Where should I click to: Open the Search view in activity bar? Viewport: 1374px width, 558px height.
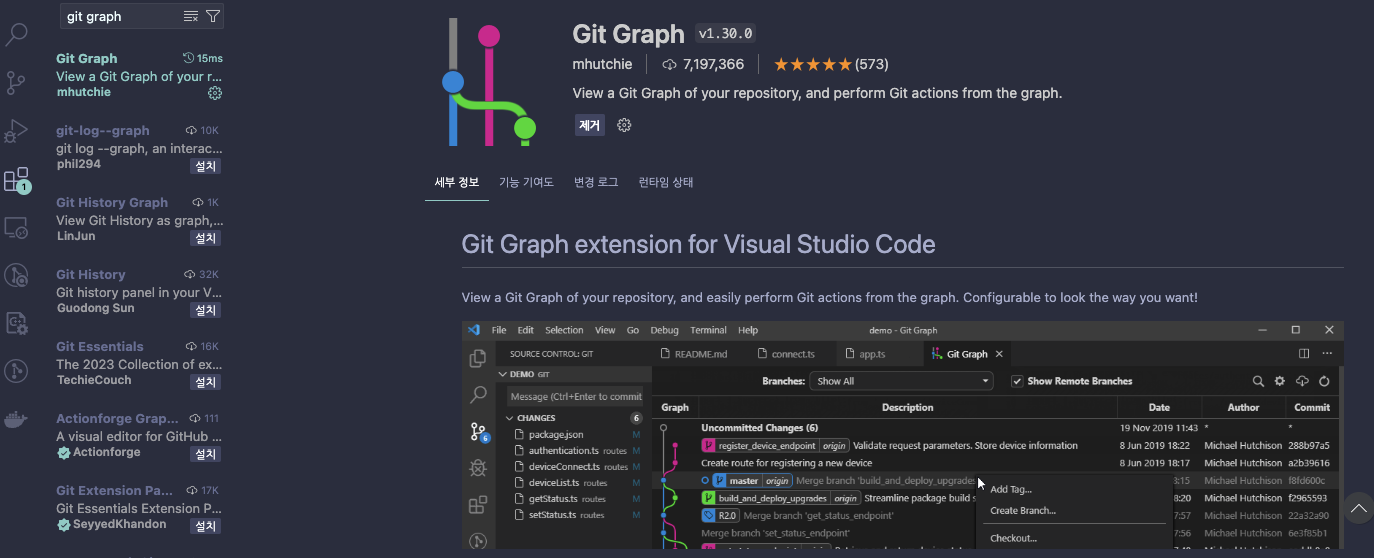pos(17,34)
